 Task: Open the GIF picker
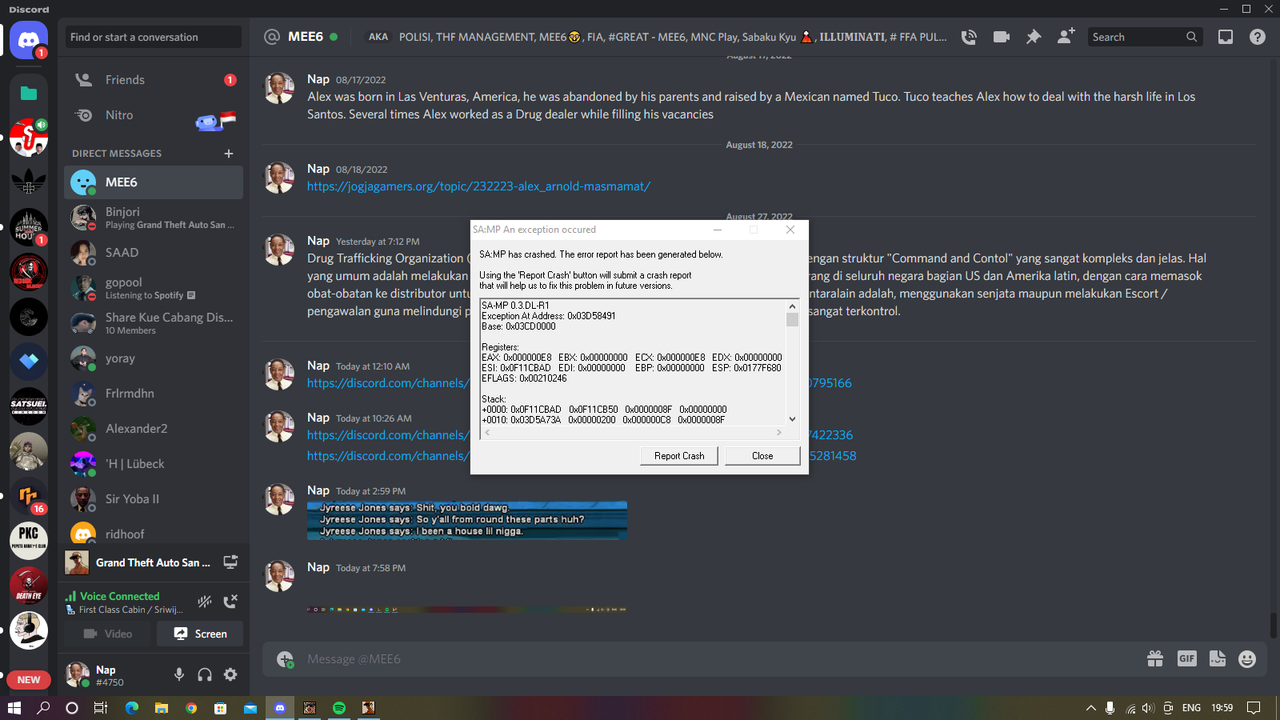(x=1186, y=659)
